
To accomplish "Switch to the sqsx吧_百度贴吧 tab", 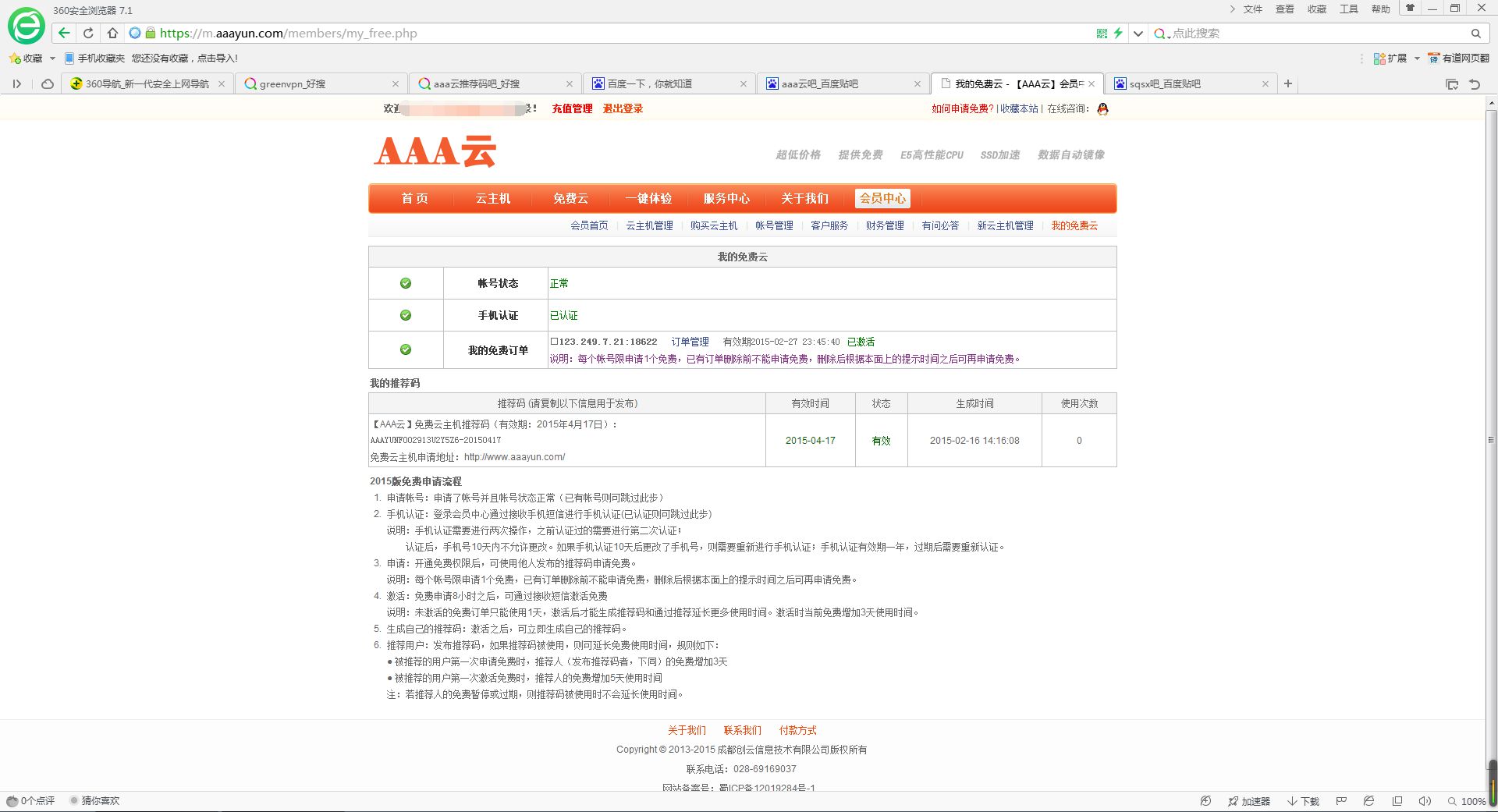I will 1191,83.
